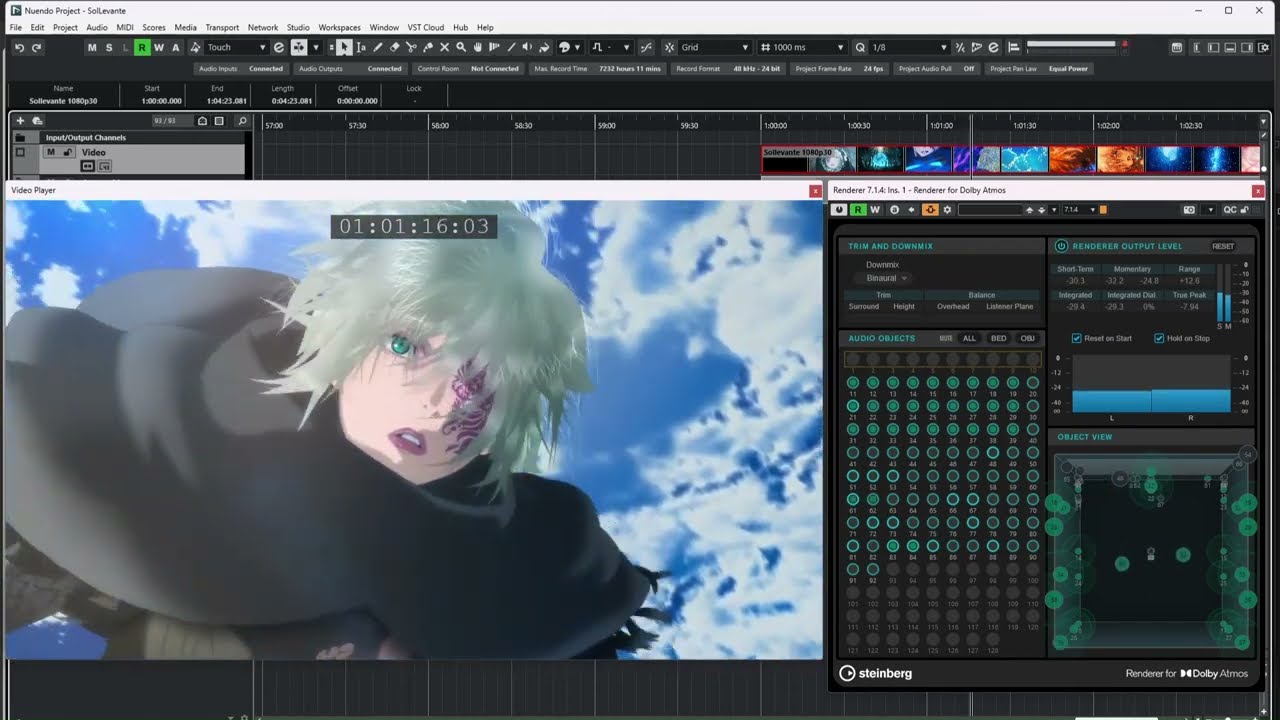Click the QC quick controls button
Viewport: 1280px width, 720px height.
point(1230,210)
